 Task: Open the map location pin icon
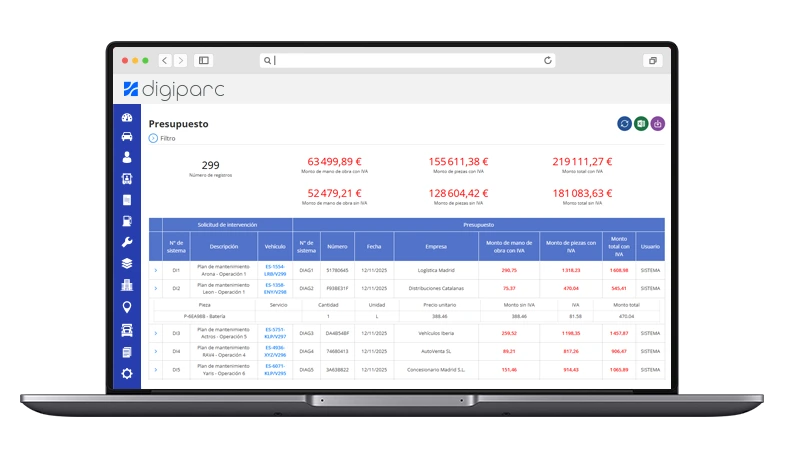click(127, 307)
